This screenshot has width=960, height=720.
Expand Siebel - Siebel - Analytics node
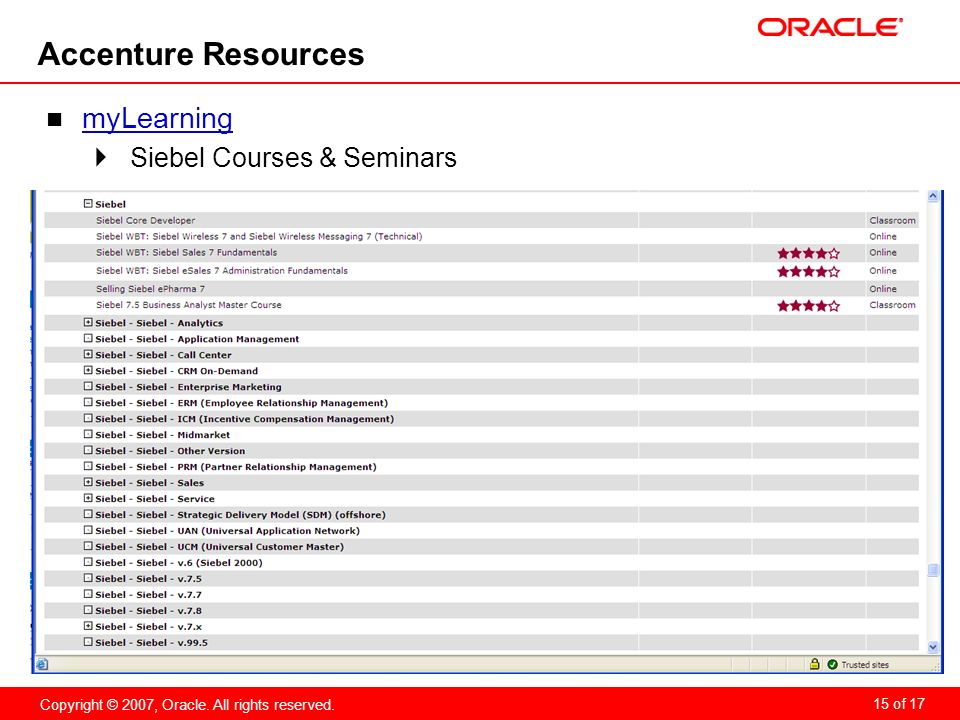coord(88,322)
